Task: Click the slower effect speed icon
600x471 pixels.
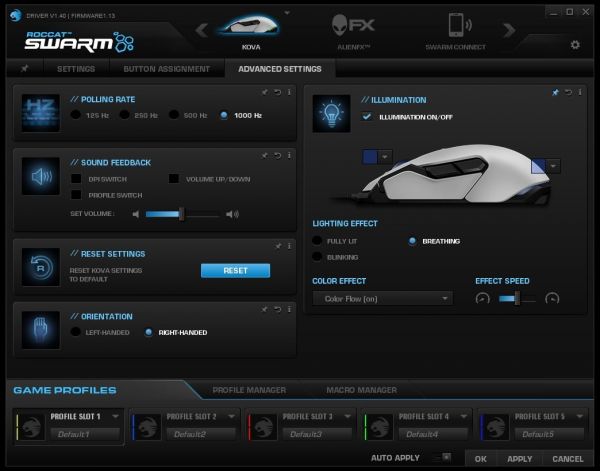Action: pyautogui.click(x=483, y=298)
